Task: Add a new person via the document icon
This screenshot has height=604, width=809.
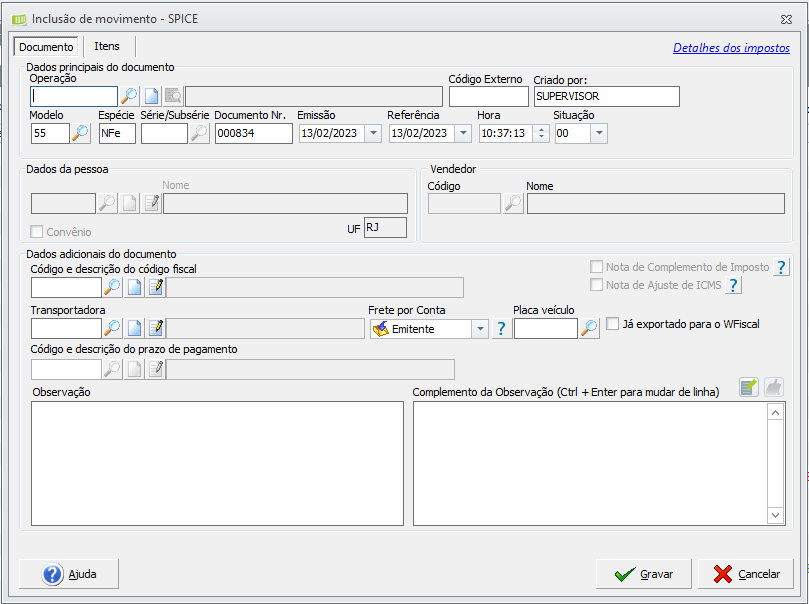Action: 130,203
